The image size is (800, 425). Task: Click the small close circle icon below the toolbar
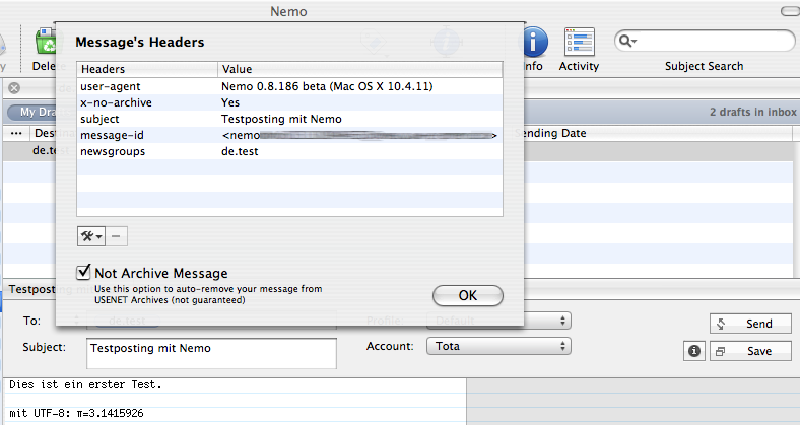12,89
